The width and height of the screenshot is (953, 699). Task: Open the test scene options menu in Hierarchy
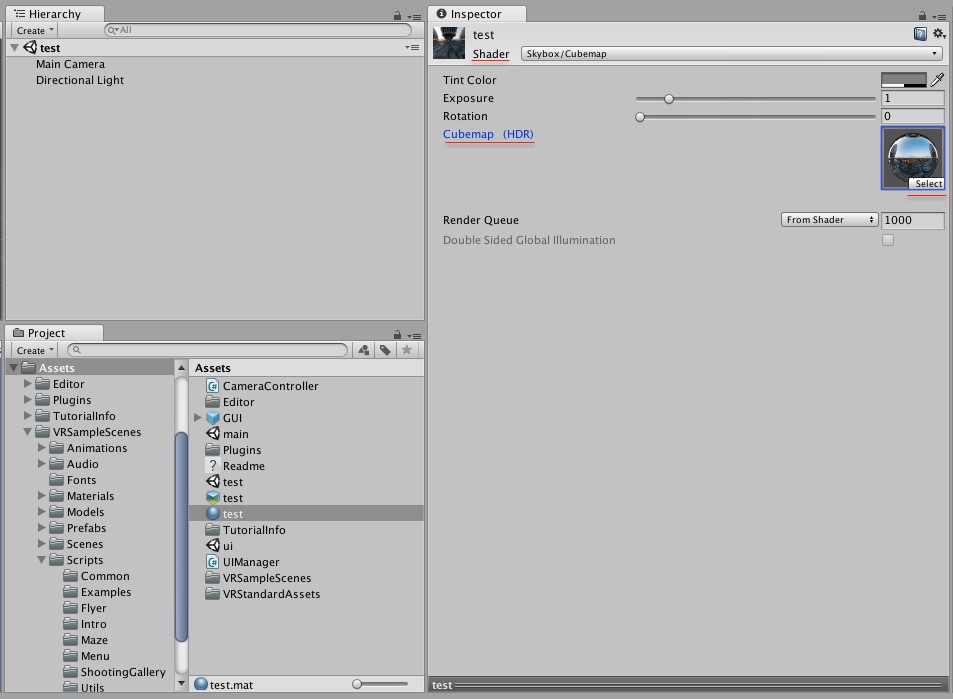[x=412, y=47]
